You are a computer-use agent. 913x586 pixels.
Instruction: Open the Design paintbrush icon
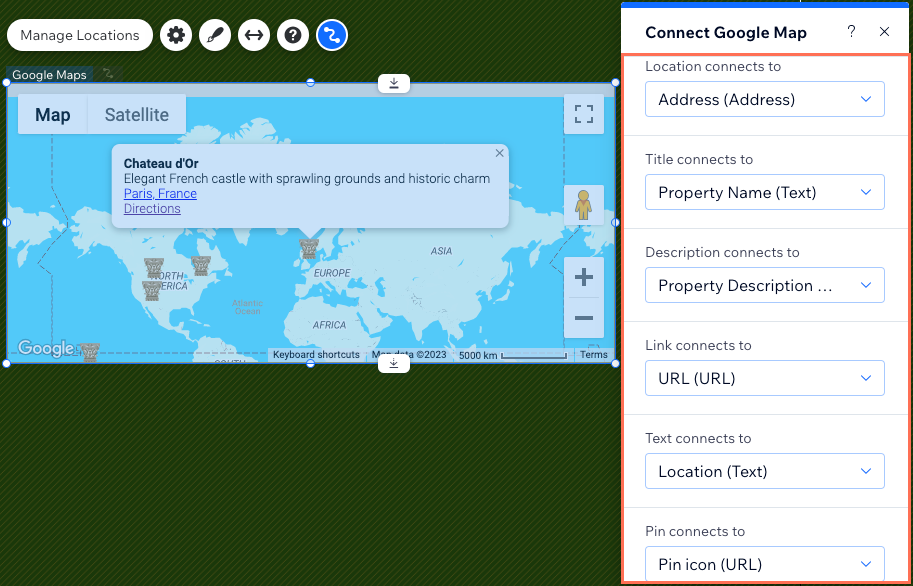click(215, 36)
